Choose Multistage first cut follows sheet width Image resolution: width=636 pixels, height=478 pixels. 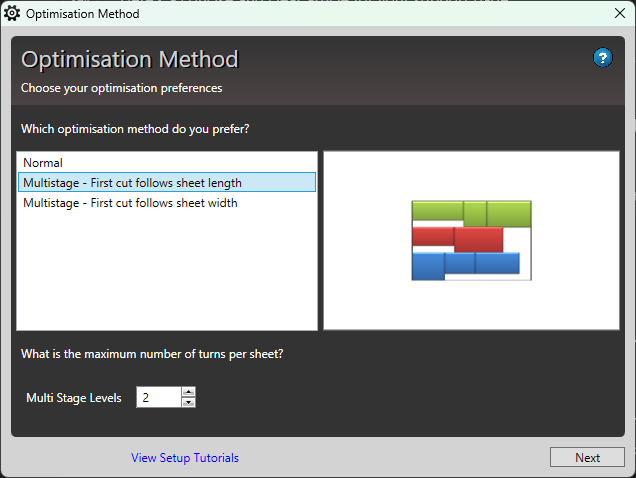(130, 203)
